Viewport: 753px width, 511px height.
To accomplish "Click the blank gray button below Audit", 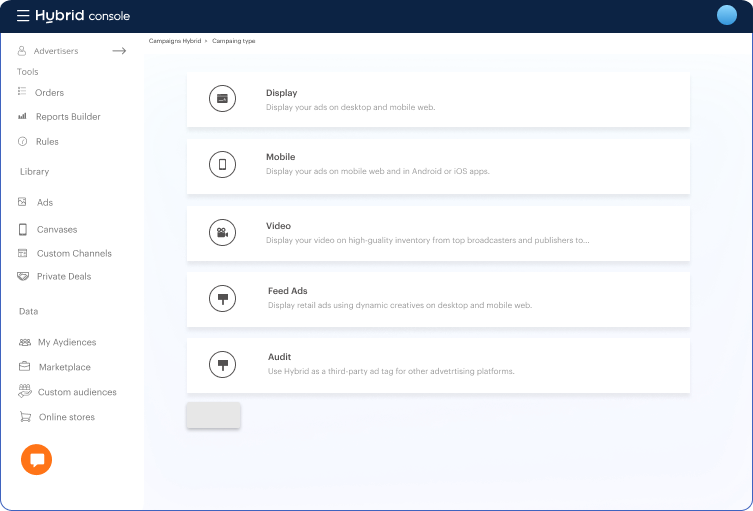I will (x=213, y=415).
